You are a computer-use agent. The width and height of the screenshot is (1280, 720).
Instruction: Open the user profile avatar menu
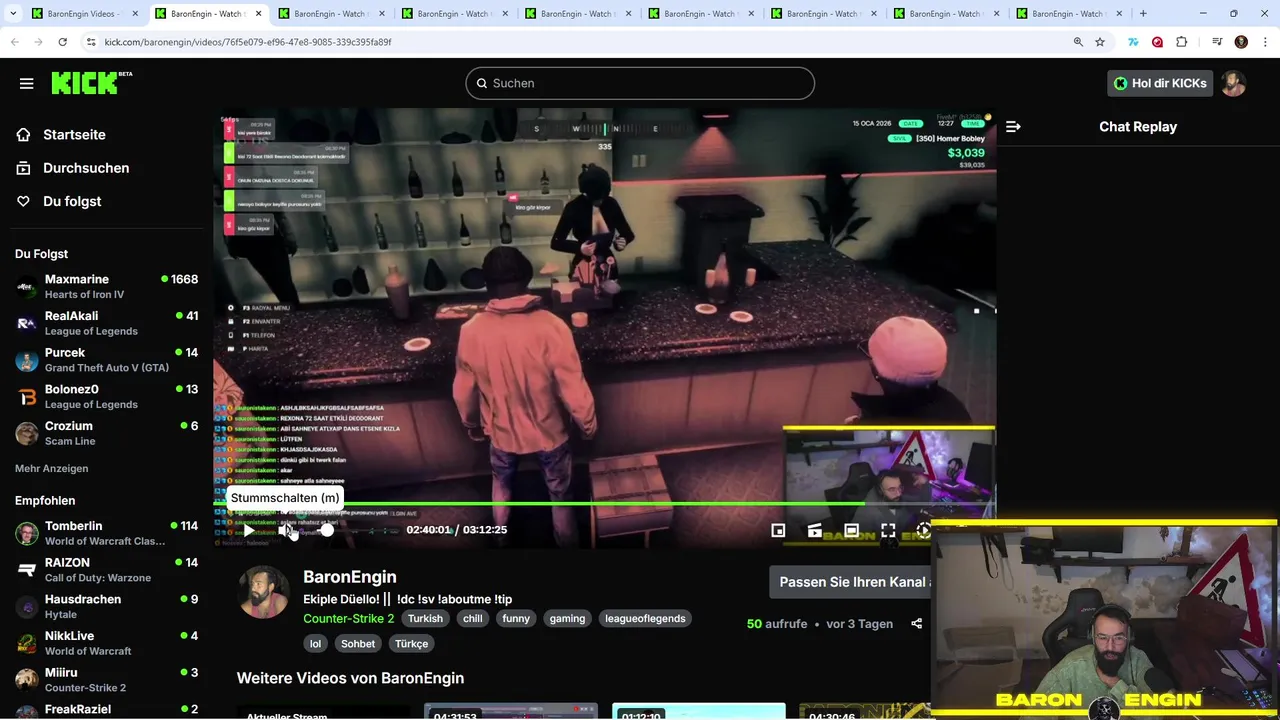1233,83
